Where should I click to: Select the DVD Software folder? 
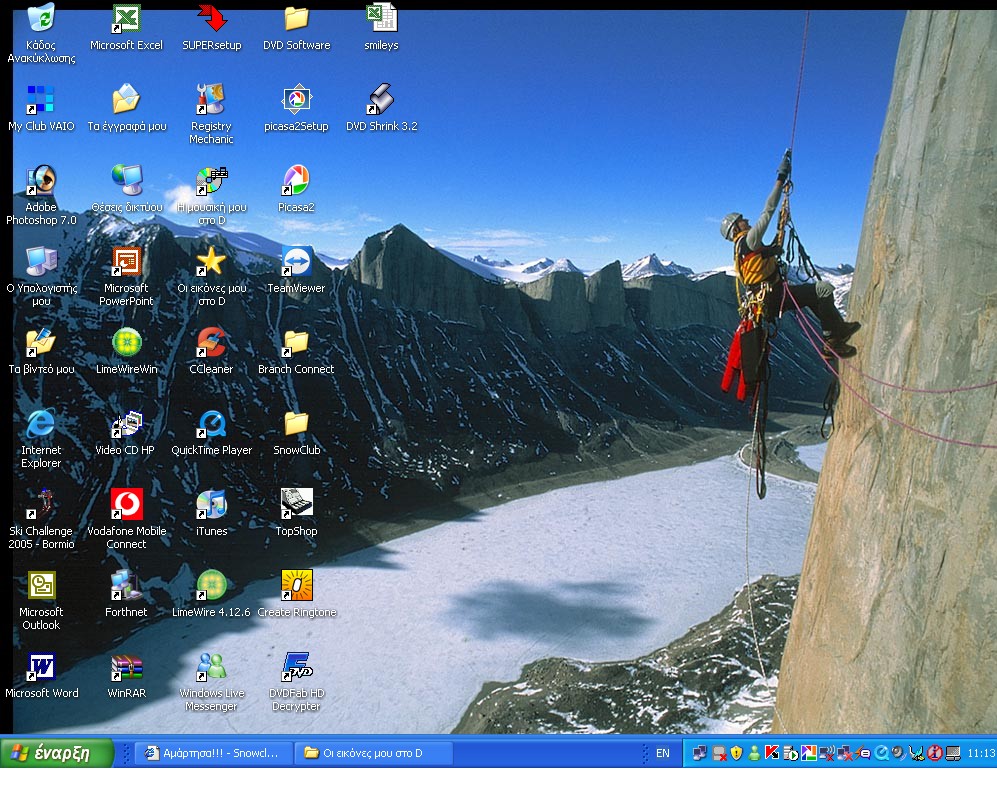coord(296,18)
